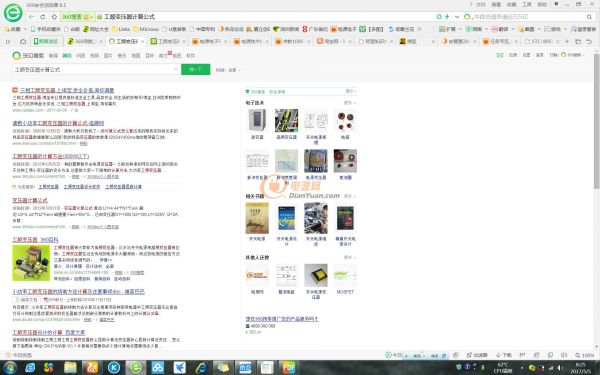Toggle the star favorite icon in the address bar
Image resolution: width=600 pixels, height=375 pixels.
click(x=439, y=17)
